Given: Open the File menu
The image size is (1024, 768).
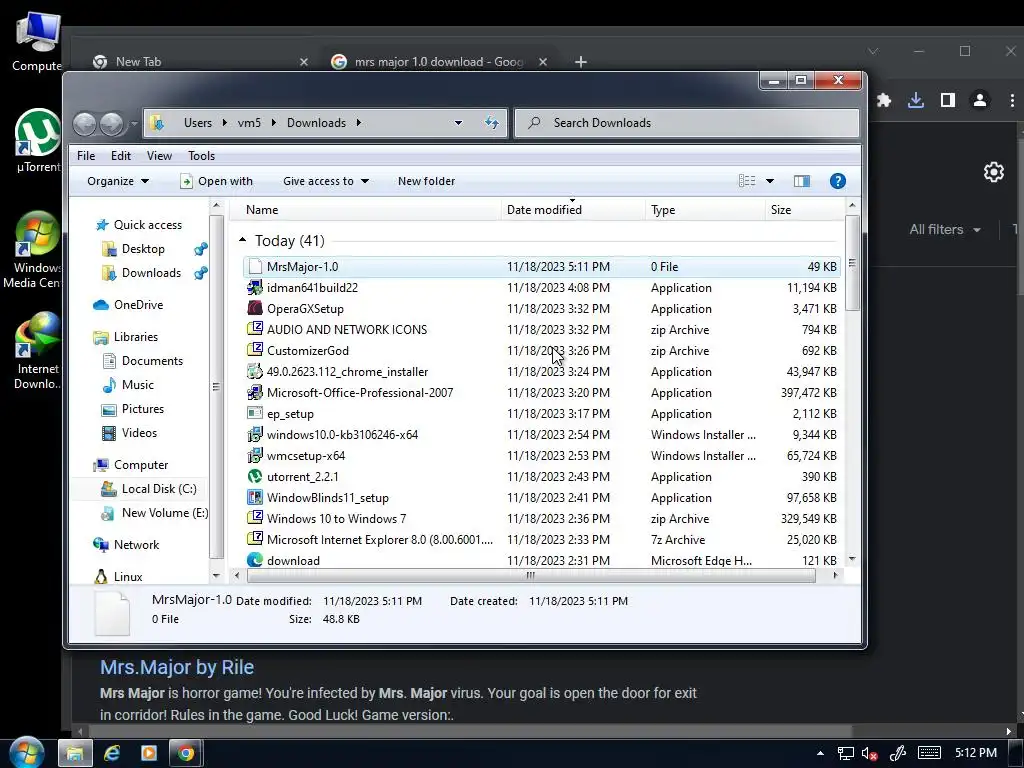Looking at the screenshot, I should [86, 155].
